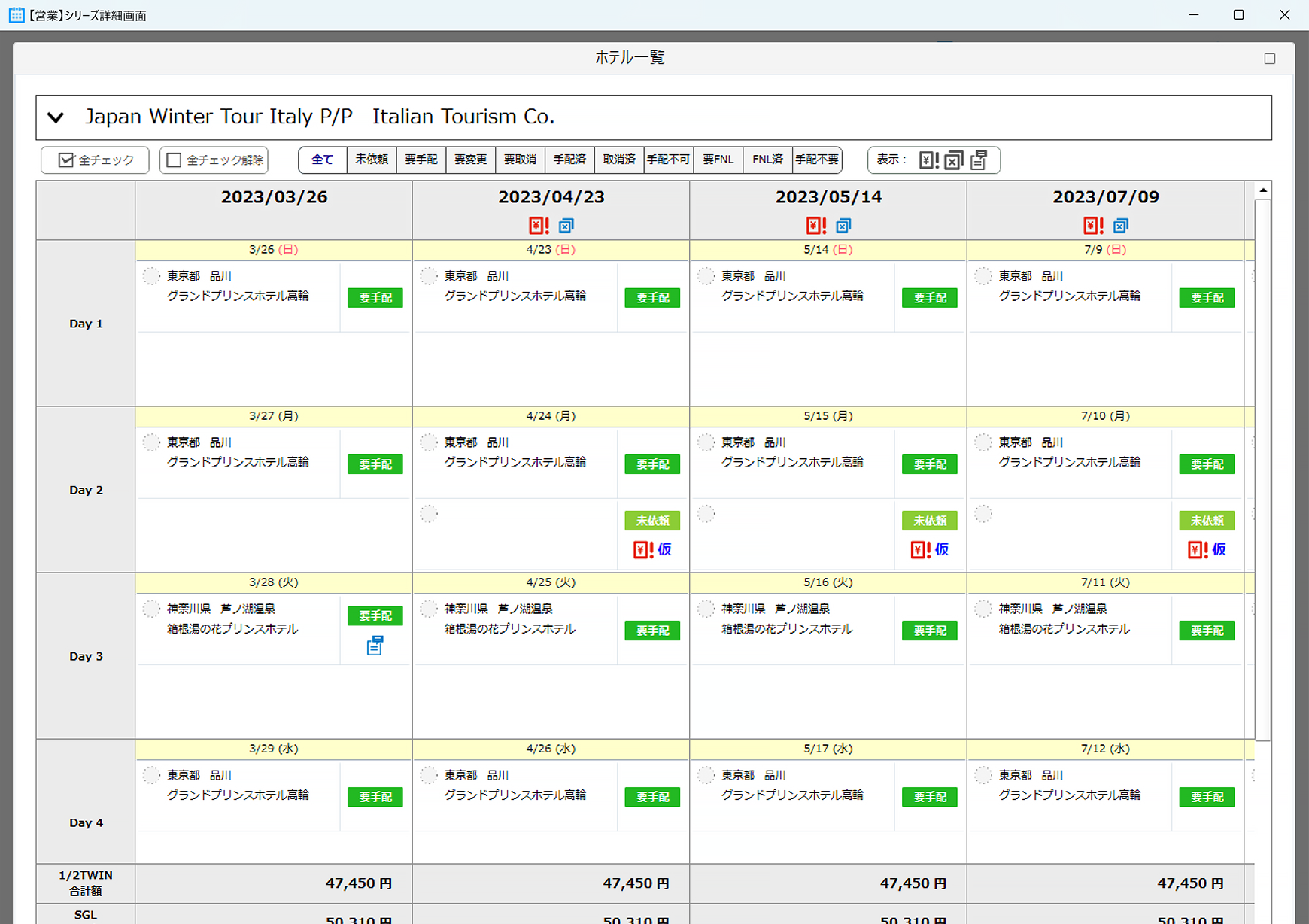Viewport: 1309px width, 924px height.
Task: Click the yen alert icon in 4/24 cell
Action: tap(643, 550)
